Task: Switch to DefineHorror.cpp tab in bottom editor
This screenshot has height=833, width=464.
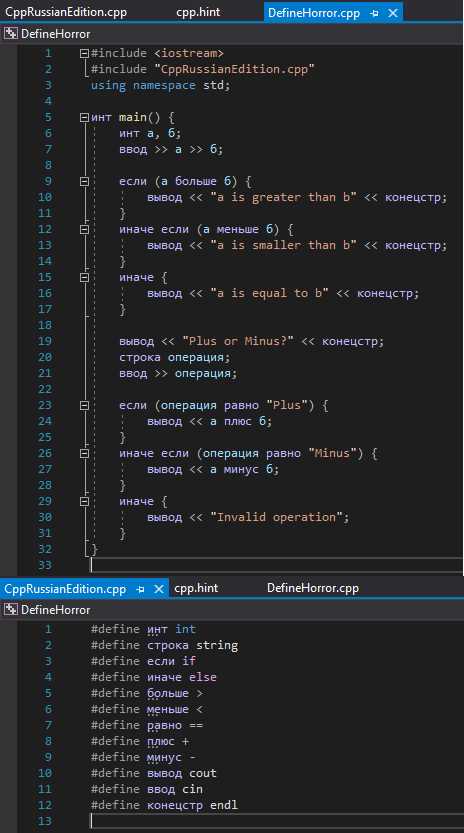Action: pyautogui.click(x=313, y=588)
